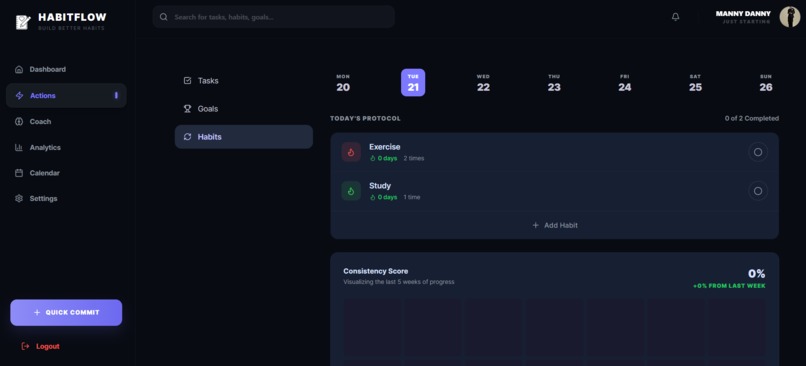Click the 'TODAY'S PROTOCOL' heading
The image size is (806, 366).
365,118
